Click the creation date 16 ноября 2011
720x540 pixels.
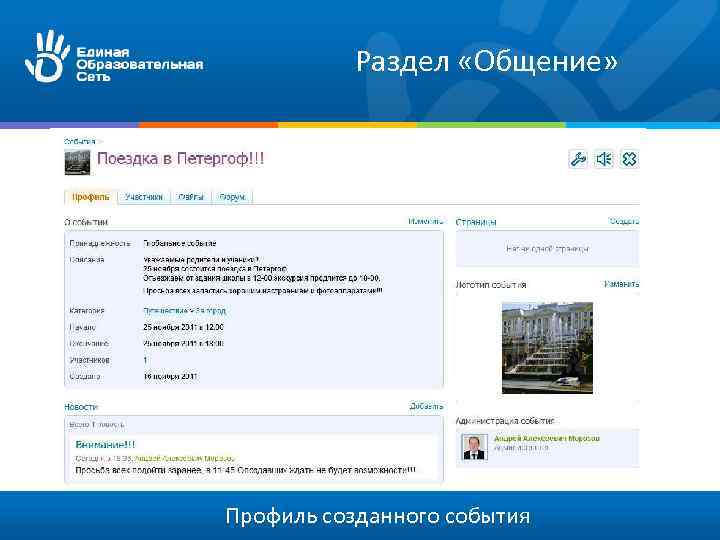170,377
